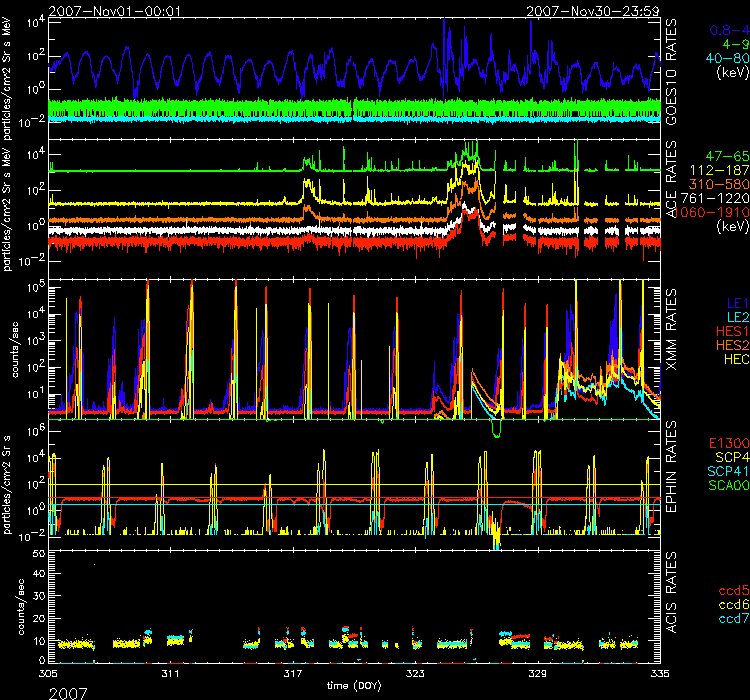
Task: Click the time (DOY) axis label
Action: pos(354,686)
